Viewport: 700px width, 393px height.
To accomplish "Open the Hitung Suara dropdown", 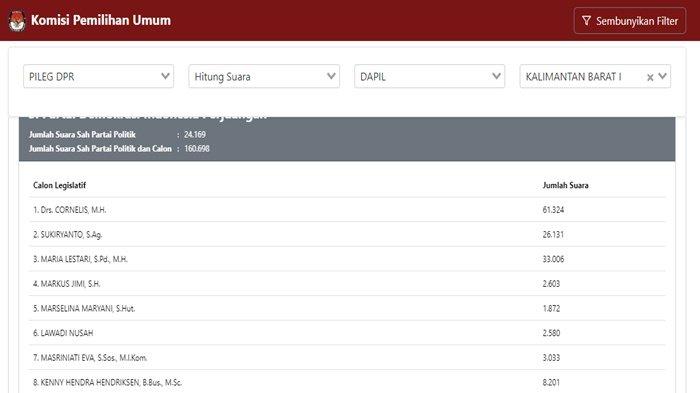I will click(x=264, y=76).
